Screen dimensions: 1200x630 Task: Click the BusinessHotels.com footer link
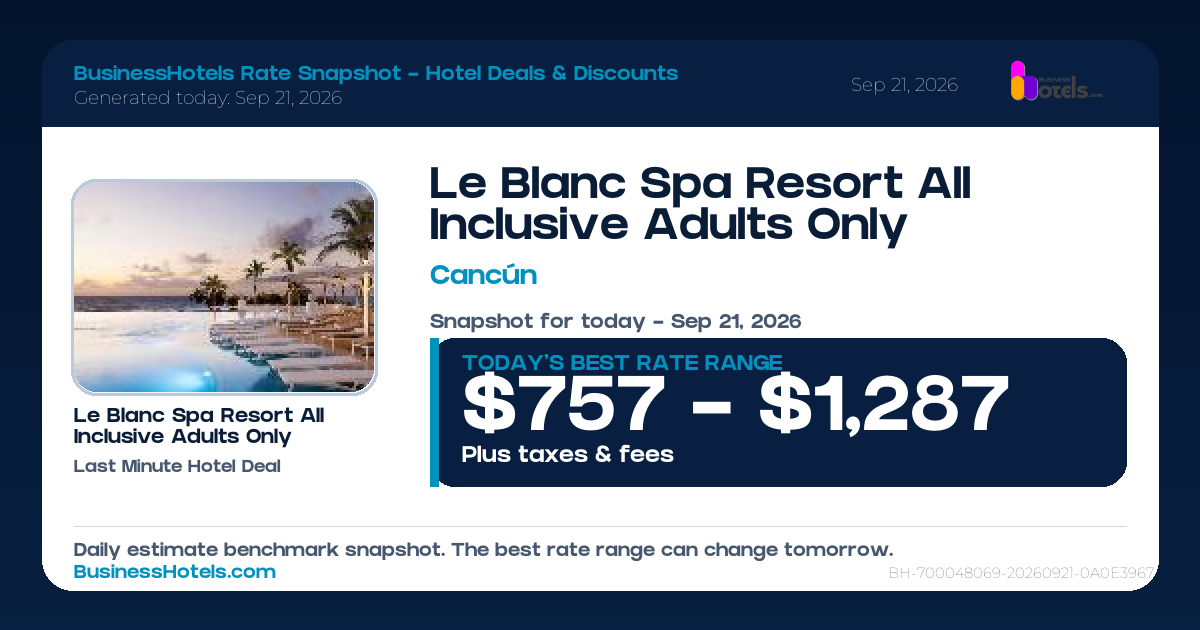click(x=175, y=572)
